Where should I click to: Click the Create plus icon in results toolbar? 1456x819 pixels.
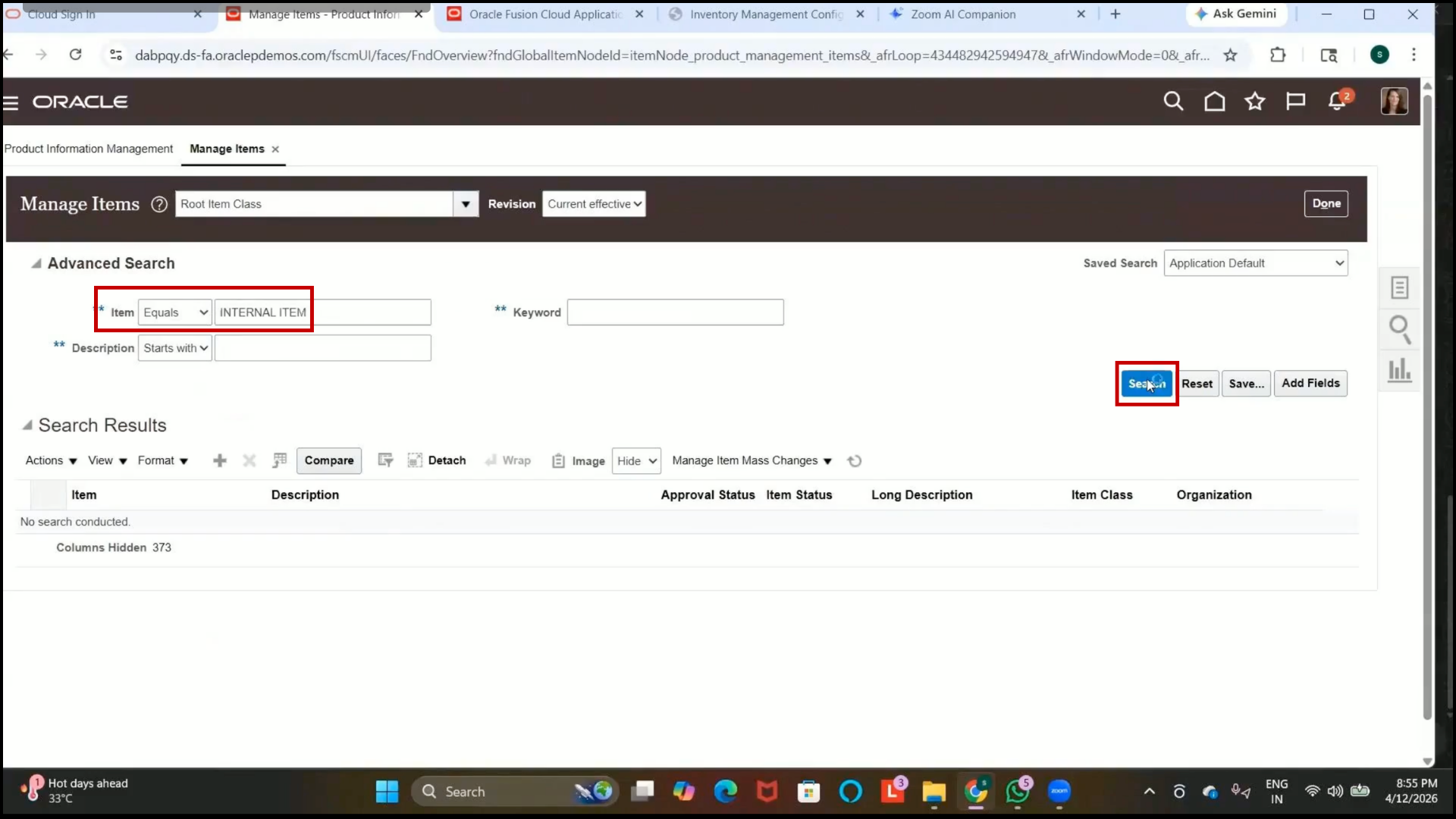[220, 460]
